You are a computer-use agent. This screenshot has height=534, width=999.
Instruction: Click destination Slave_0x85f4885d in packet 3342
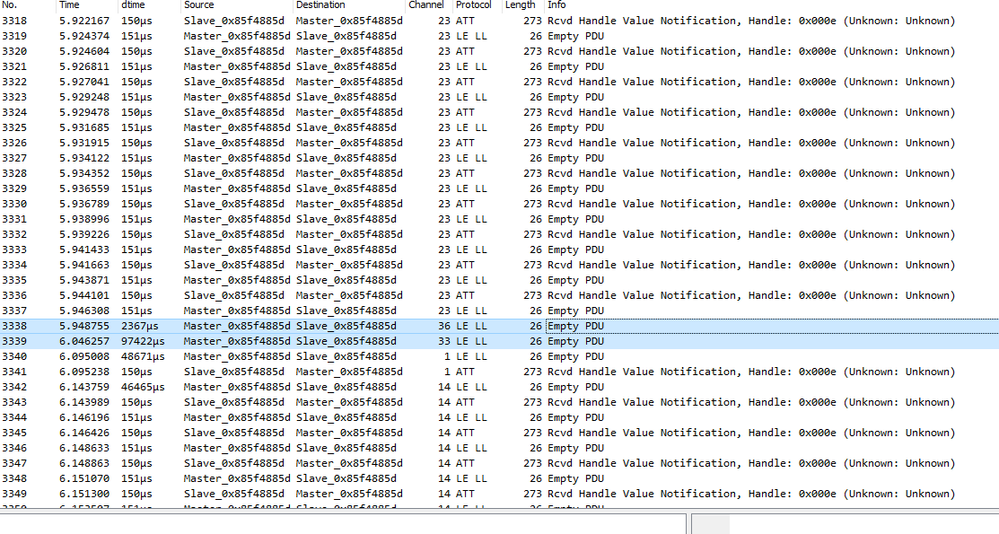tap(346, 388)
